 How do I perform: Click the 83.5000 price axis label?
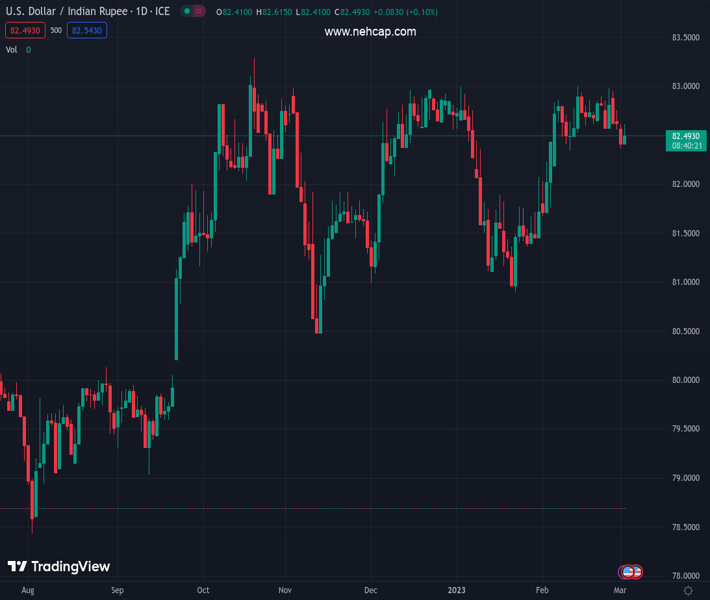tap(684, 38)
